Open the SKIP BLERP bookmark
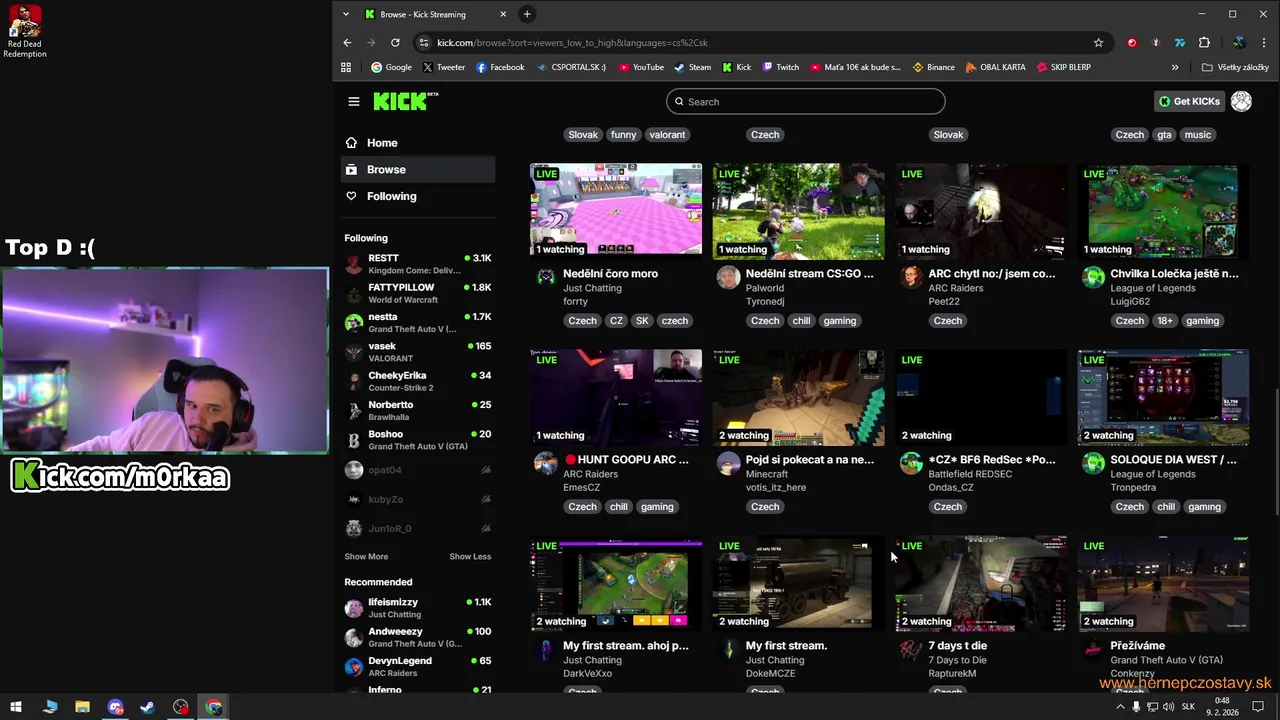This screenshot has height=720, width=1280. [1064, 67]
